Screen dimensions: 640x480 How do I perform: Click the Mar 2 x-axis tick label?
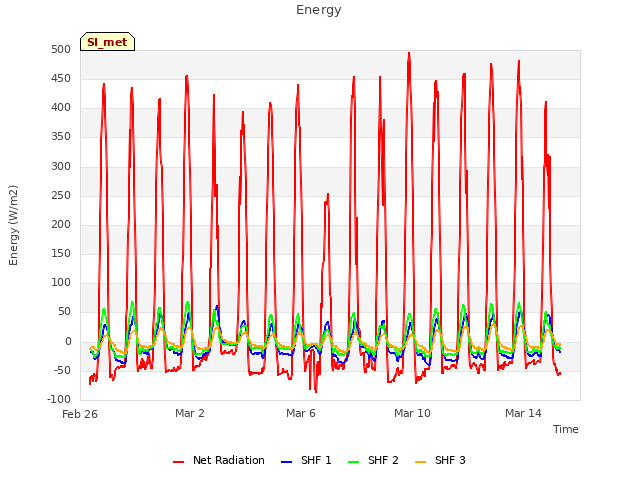coord(190,413)
